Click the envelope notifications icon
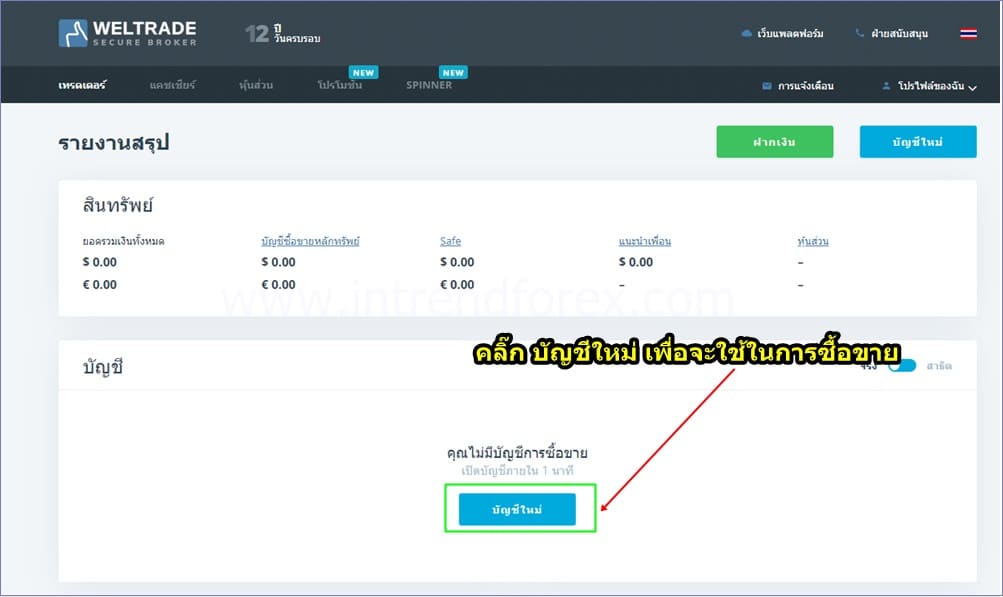The height and width of the screenshot is (597, 1003). click(767, 86)
